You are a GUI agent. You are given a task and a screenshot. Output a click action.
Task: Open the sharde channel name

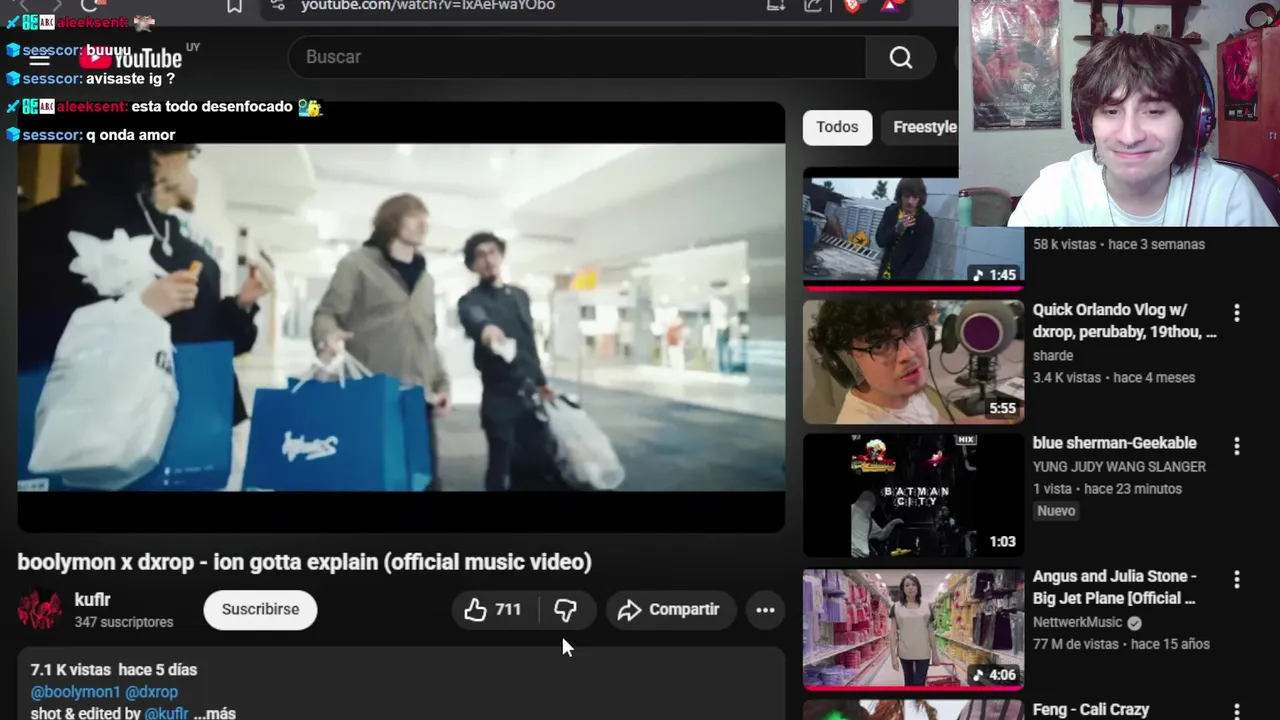tap(1053, 356)
